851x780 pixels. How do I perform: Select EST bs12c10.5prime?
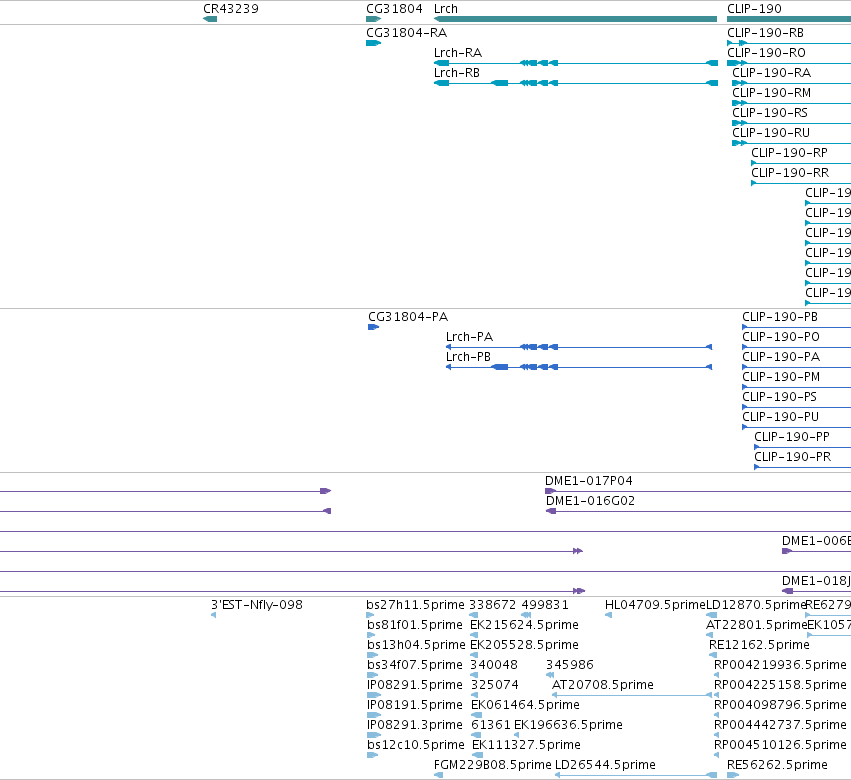pos(416,746)
